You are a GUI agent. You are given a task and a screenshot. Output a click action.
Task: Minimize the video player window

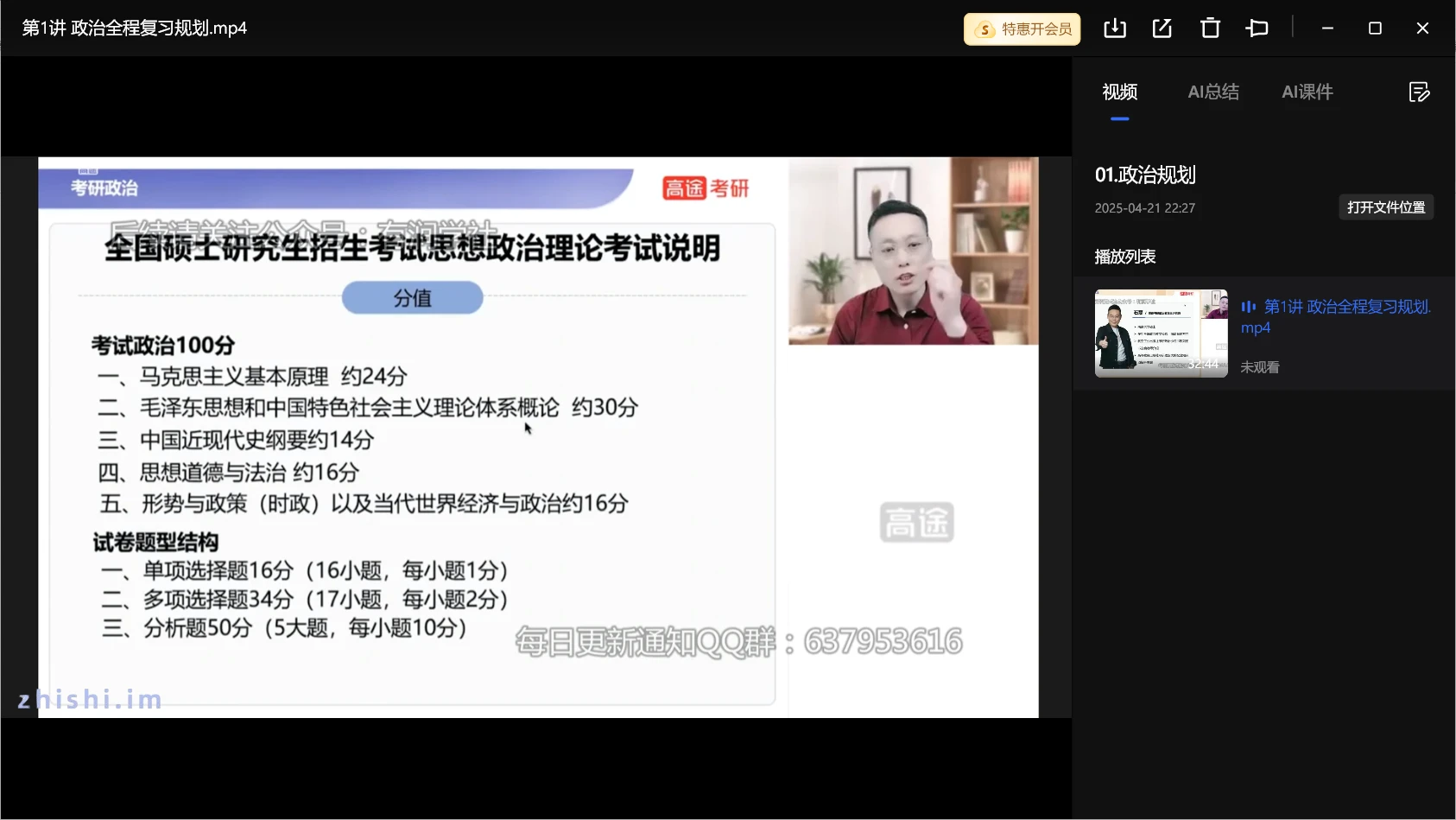(1327, 29)
